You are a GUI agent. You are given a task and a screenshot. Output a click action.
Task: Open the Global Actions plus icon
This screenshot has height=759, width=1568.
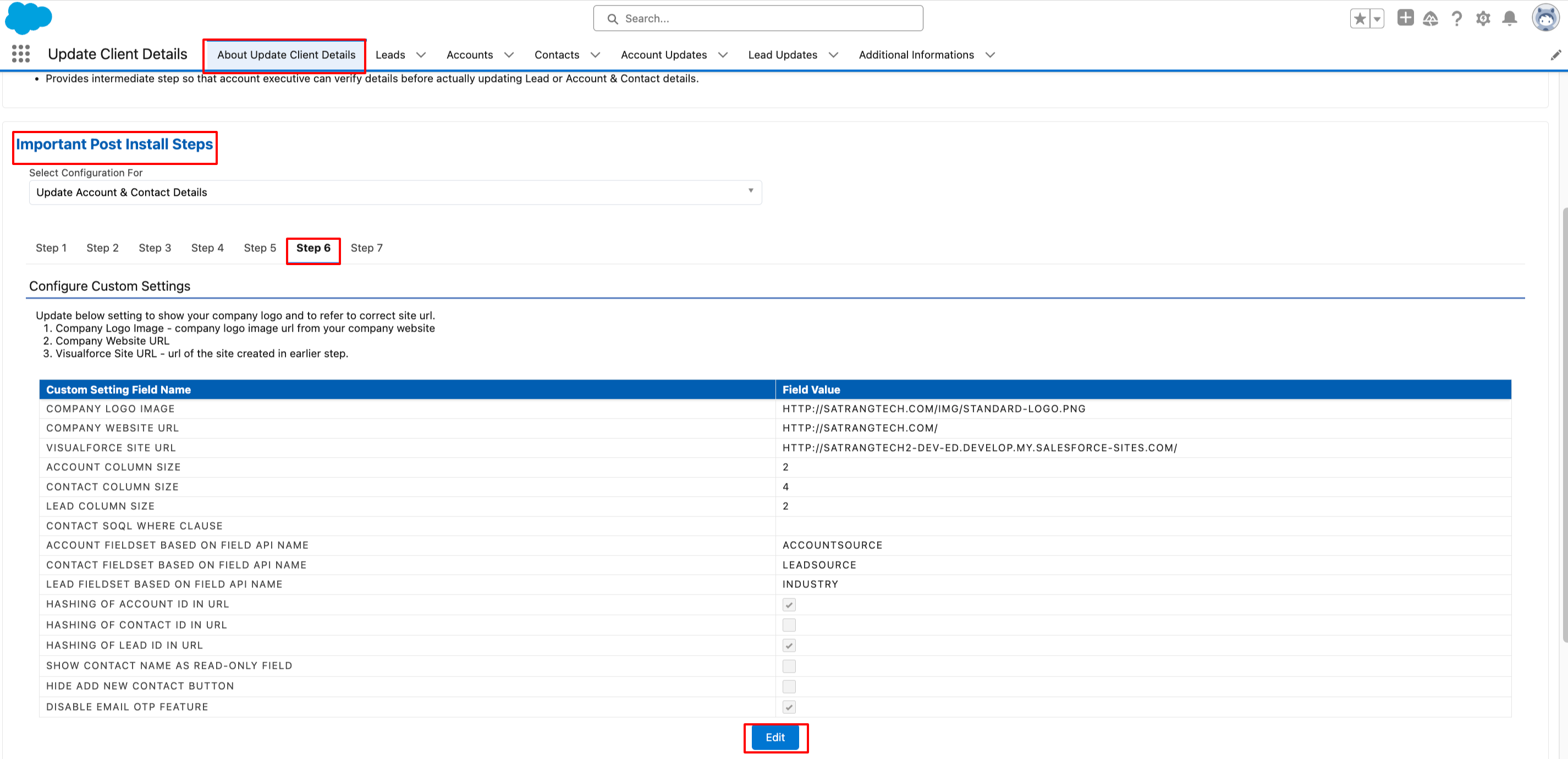coord(1405,18)
